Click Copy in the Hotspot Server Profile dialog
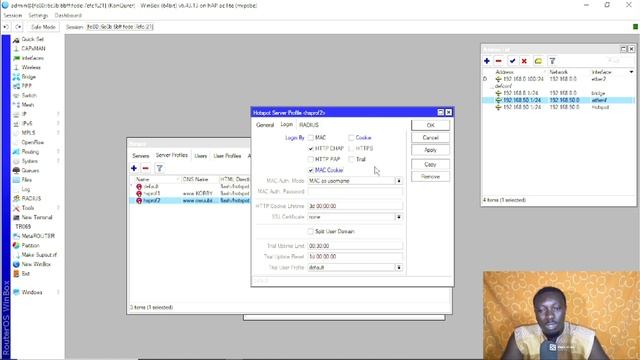This screenshot has width=640, height=360. [x=430, y=164]
